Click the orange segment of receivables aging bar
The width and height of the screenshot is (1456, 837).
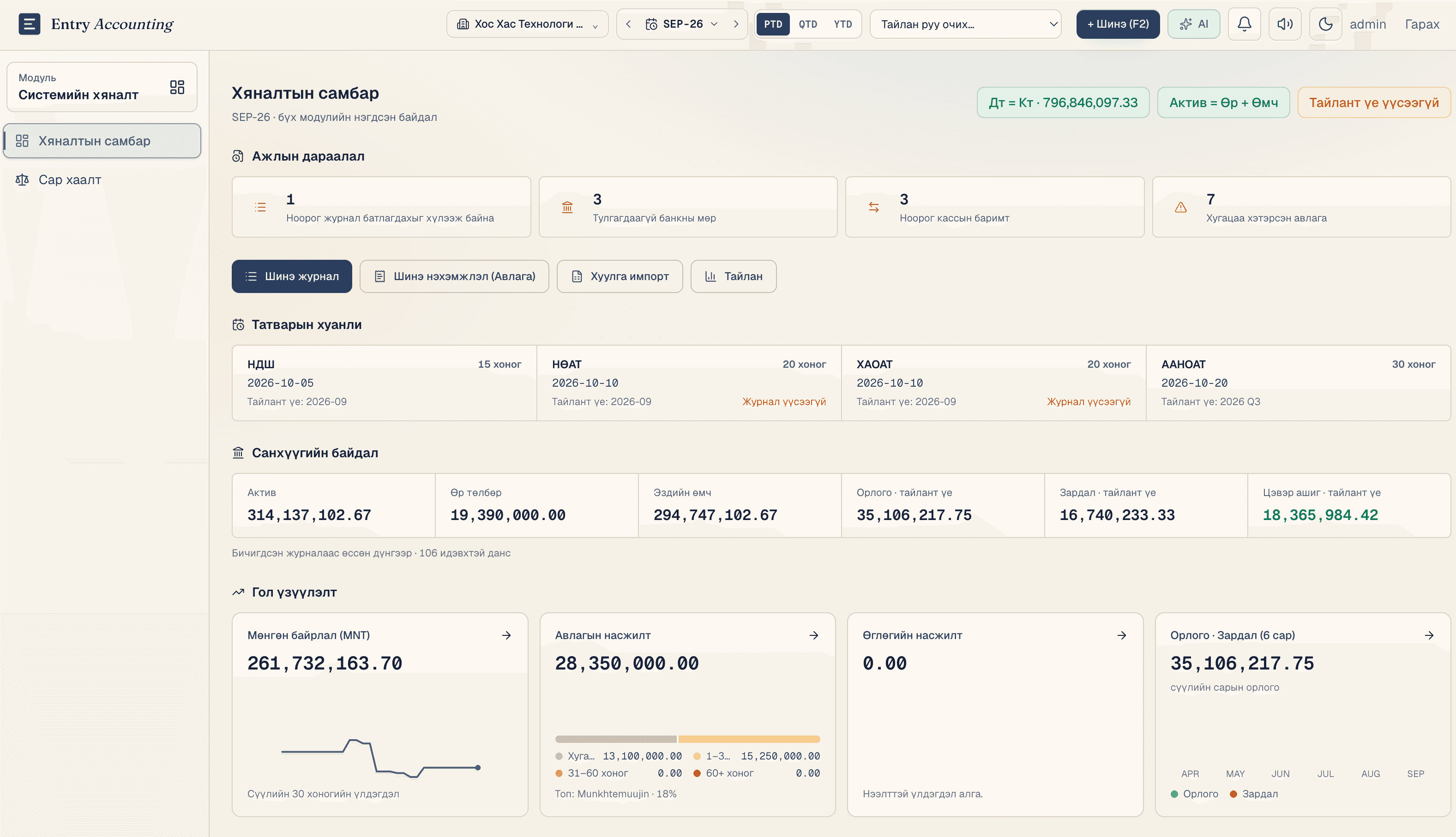pyautogui.click(x=749, y=739)
